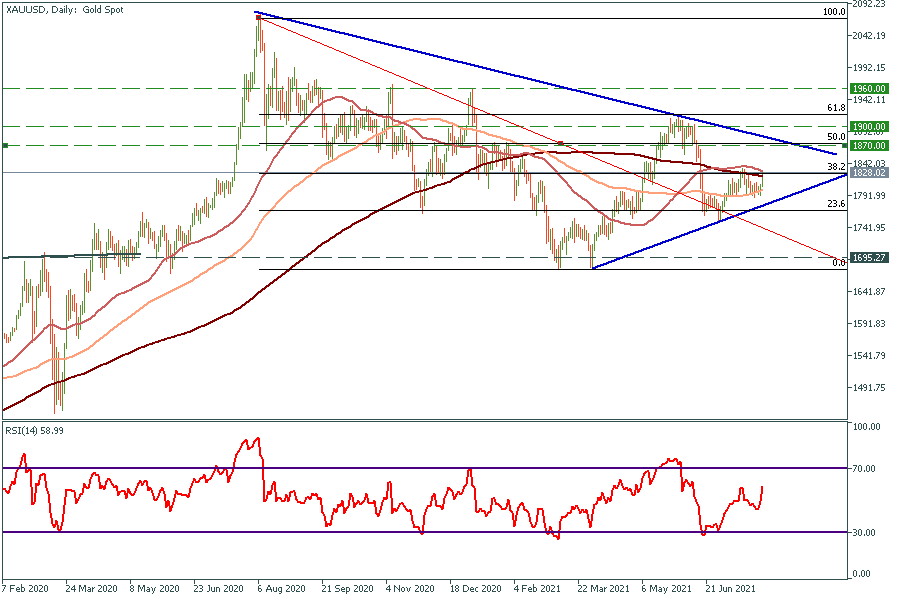
Task: Click the 21 Jun 2021 date label
Action: (x=728, y=590)
